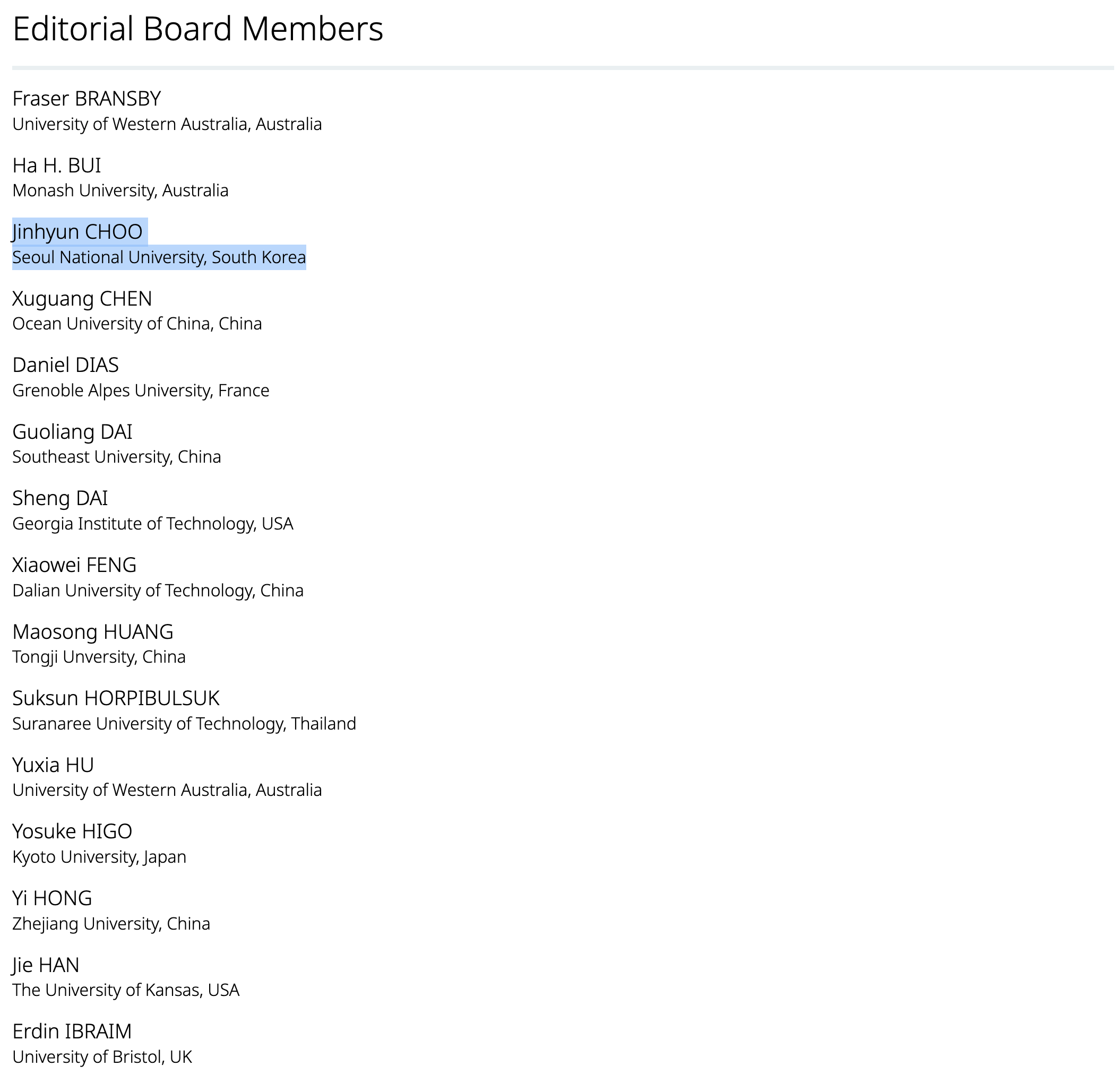This screenshot has height=1075, width=1120.
Task: Click highlighted name Jinhyun CHOO
Action: pyautogui.click(x=77, y=232)
